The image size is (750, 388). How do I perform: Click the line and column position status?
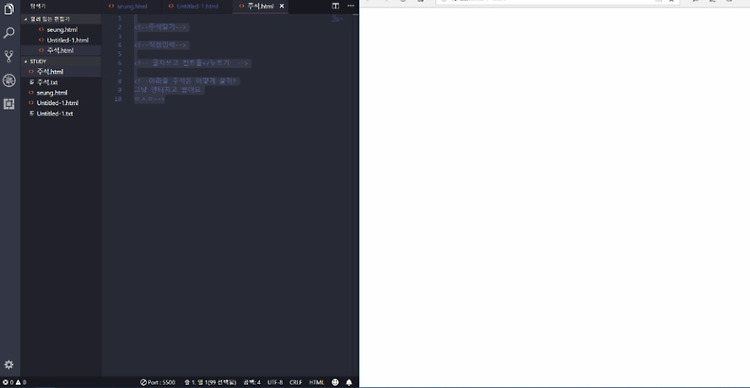coord(210,383)
